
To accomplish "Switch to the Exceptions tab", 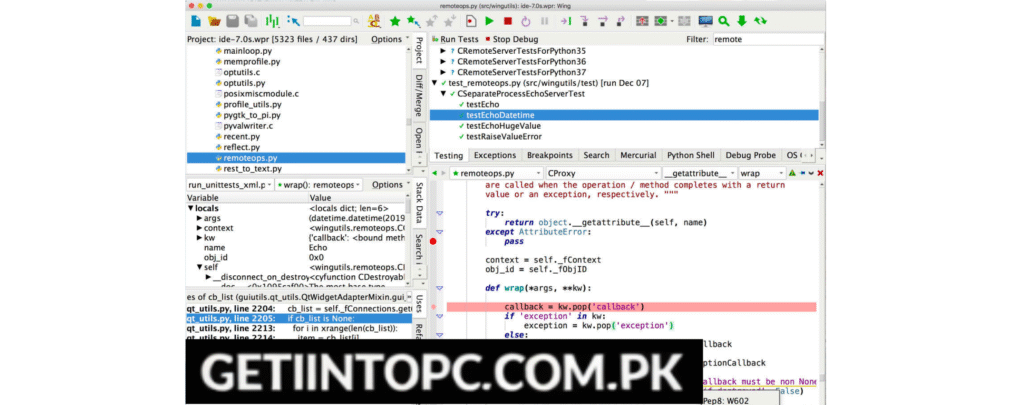I will (495, 155).
